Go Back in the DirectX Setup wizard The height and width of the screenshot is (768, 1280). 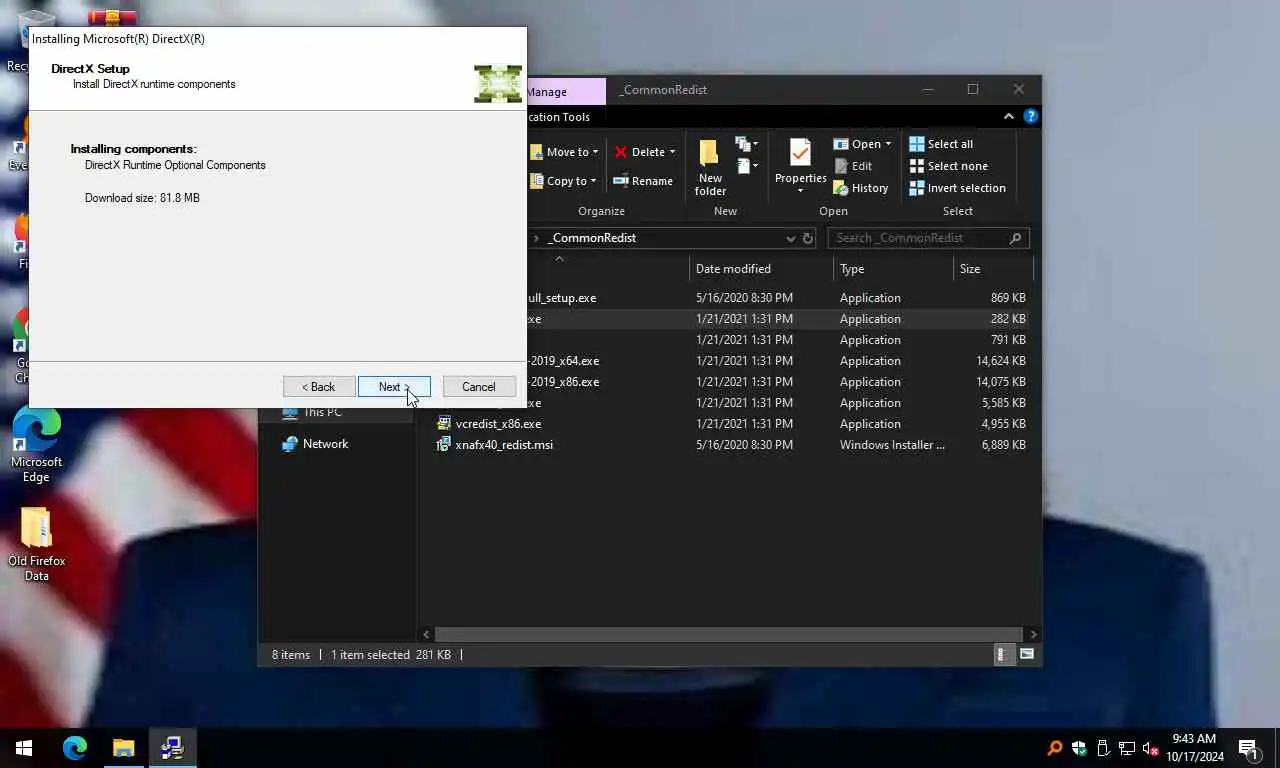tap(319, 387)
